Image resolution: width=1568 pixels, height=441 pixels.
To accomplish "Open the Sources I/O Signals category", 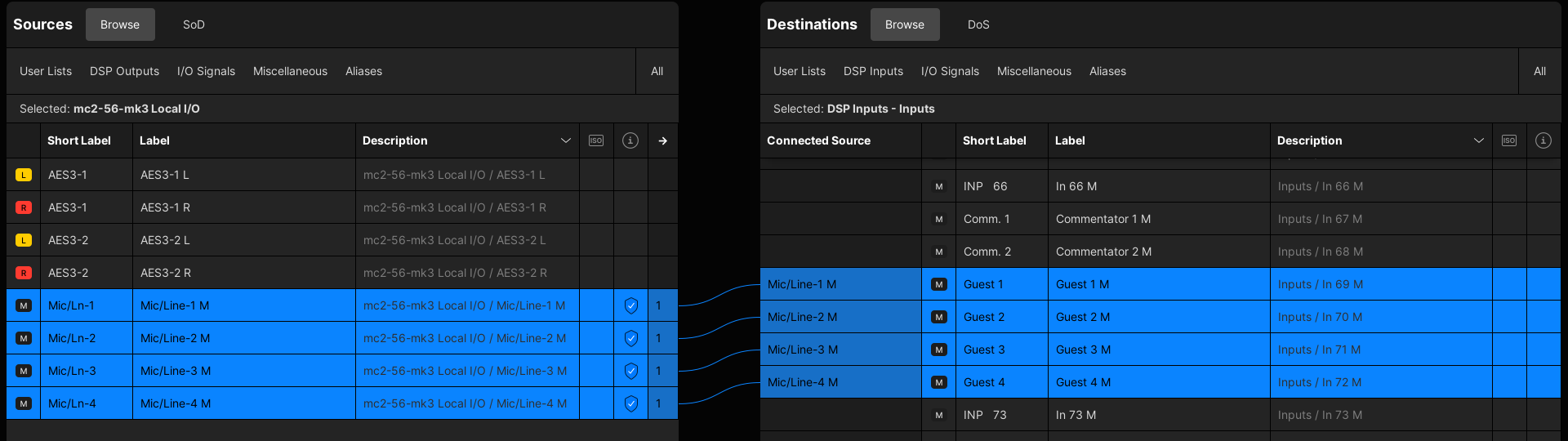I will [x=206, y=71].
